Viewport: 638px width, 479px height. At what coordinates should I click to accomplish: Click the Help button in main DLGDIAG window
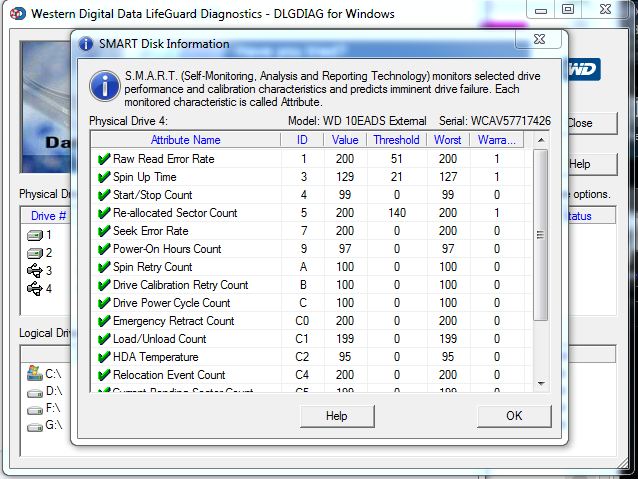pos(592,164)
